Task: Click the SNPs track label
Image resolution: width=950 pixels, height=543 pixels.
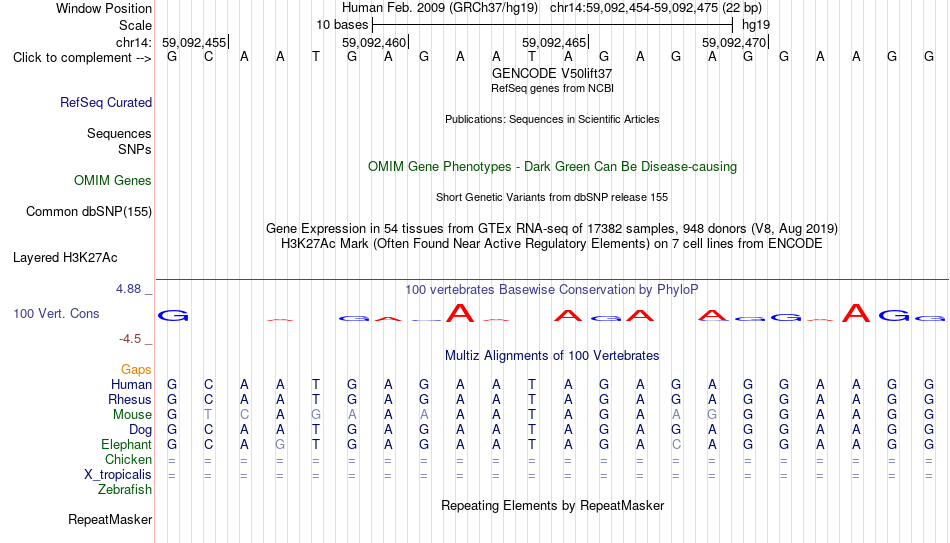Action: pyautogui.click(x=135, y=149)
